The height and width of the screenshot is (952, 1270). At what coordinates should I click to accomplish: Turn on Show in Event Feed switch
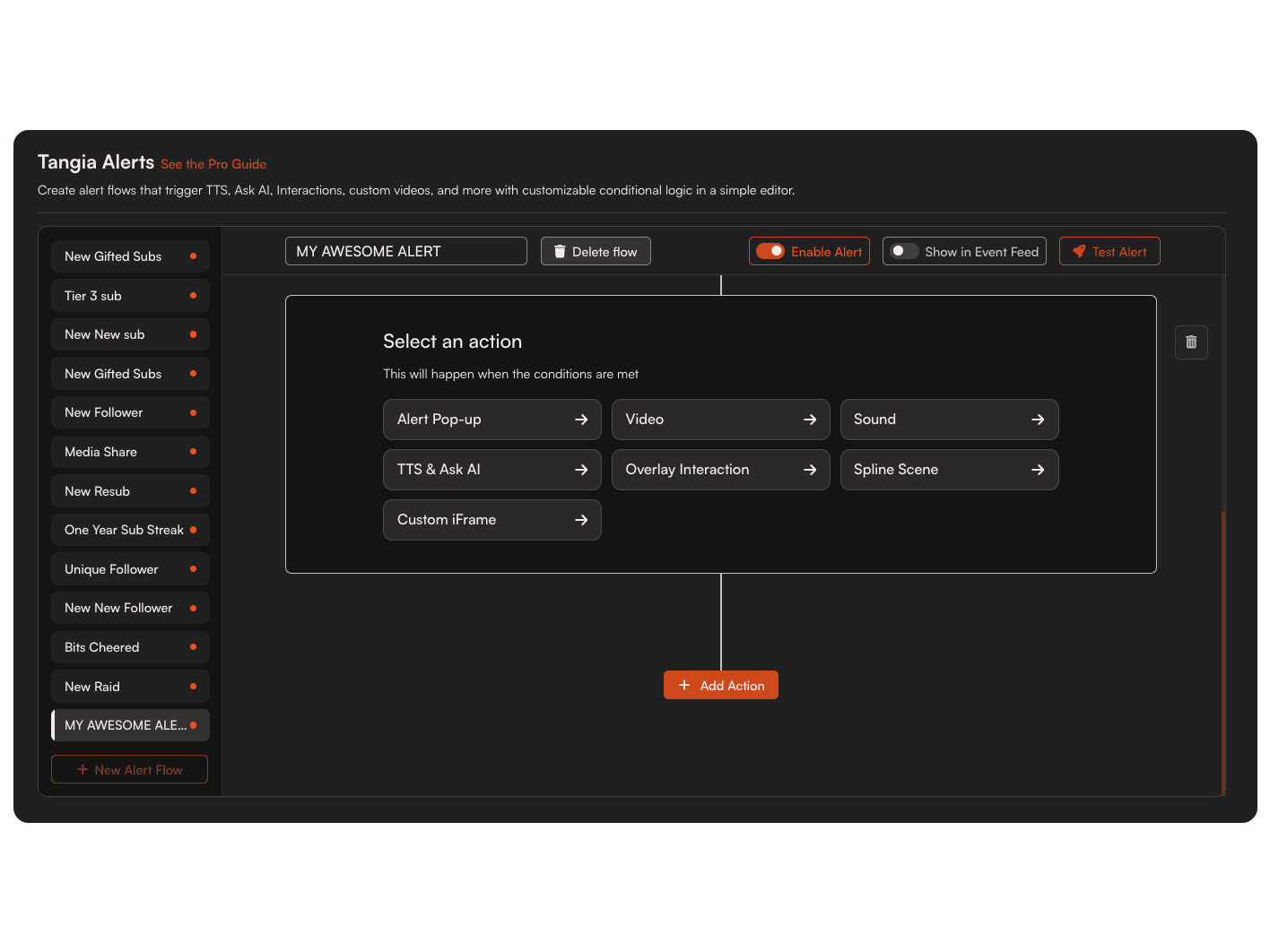(x=903, y=251)
